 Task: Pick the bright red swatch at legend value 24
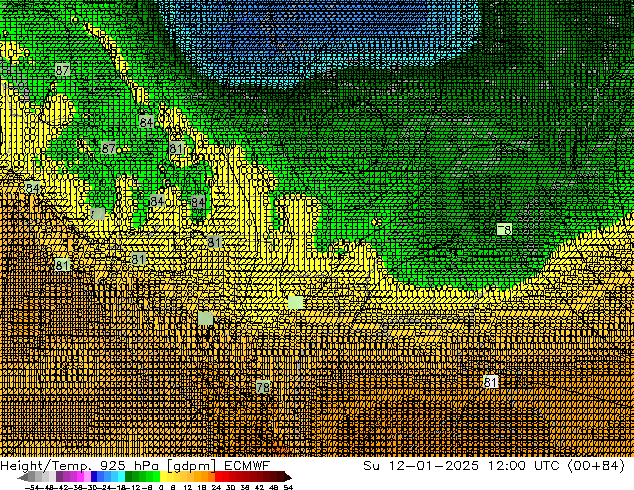(218, 477)
